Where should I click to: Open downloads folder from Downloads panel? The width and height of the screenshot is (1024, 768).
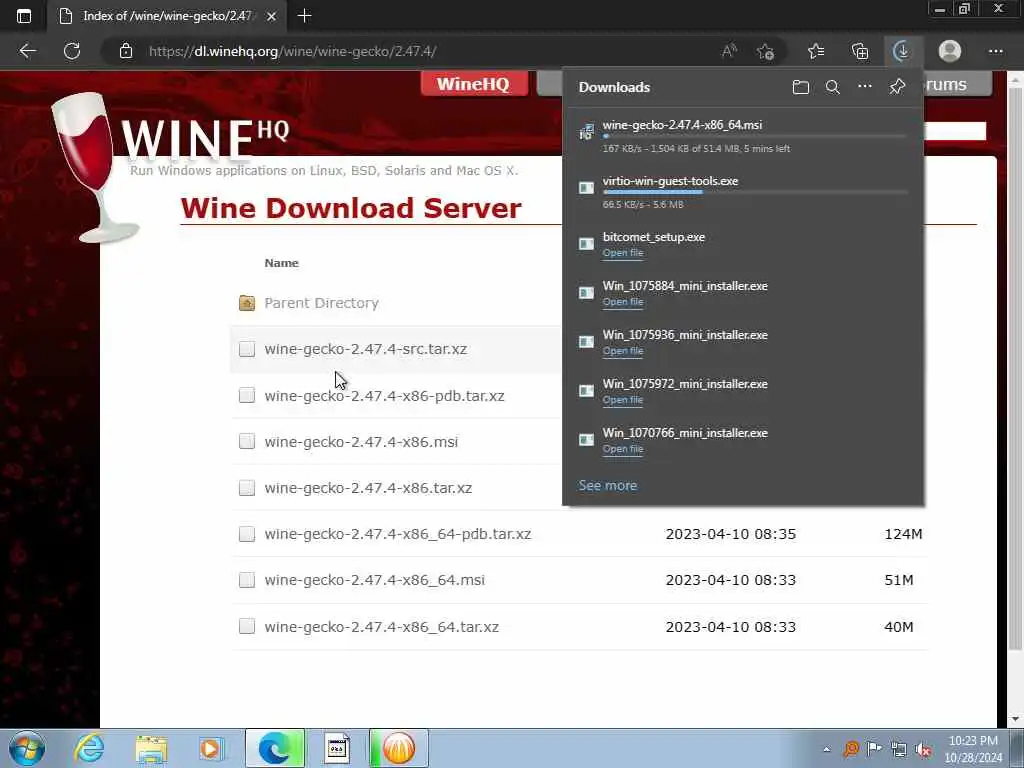tap(801, 87)
